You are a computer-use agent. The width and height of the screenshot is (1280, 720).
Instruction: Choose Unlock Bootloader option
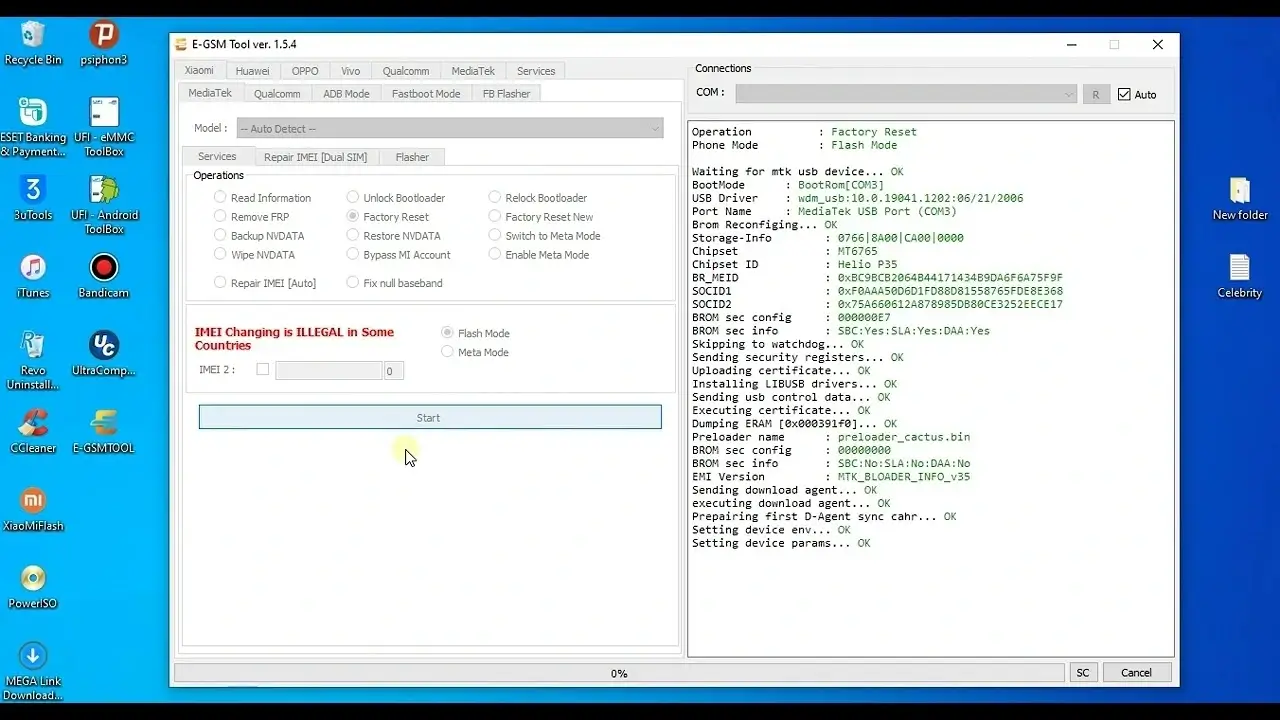395,198
